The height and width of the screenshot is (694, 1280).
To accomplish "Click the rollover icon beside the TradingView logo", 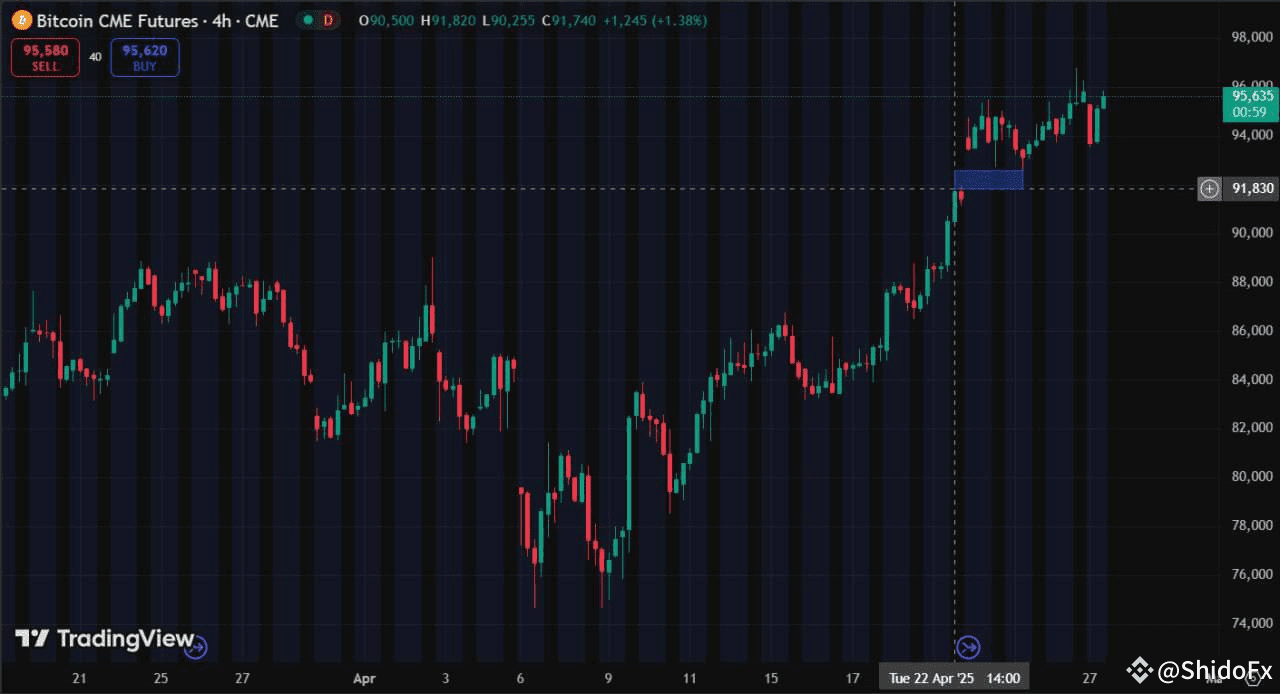I will tap(196, 647).
